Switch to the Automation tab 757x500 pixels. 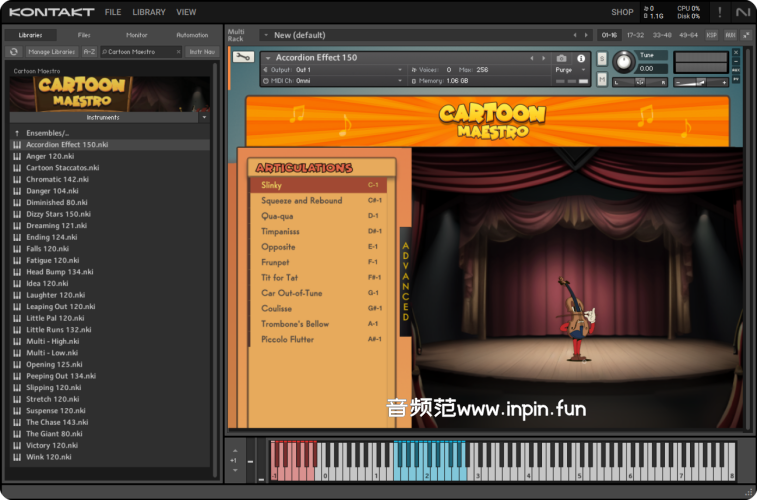pos(192,35)
